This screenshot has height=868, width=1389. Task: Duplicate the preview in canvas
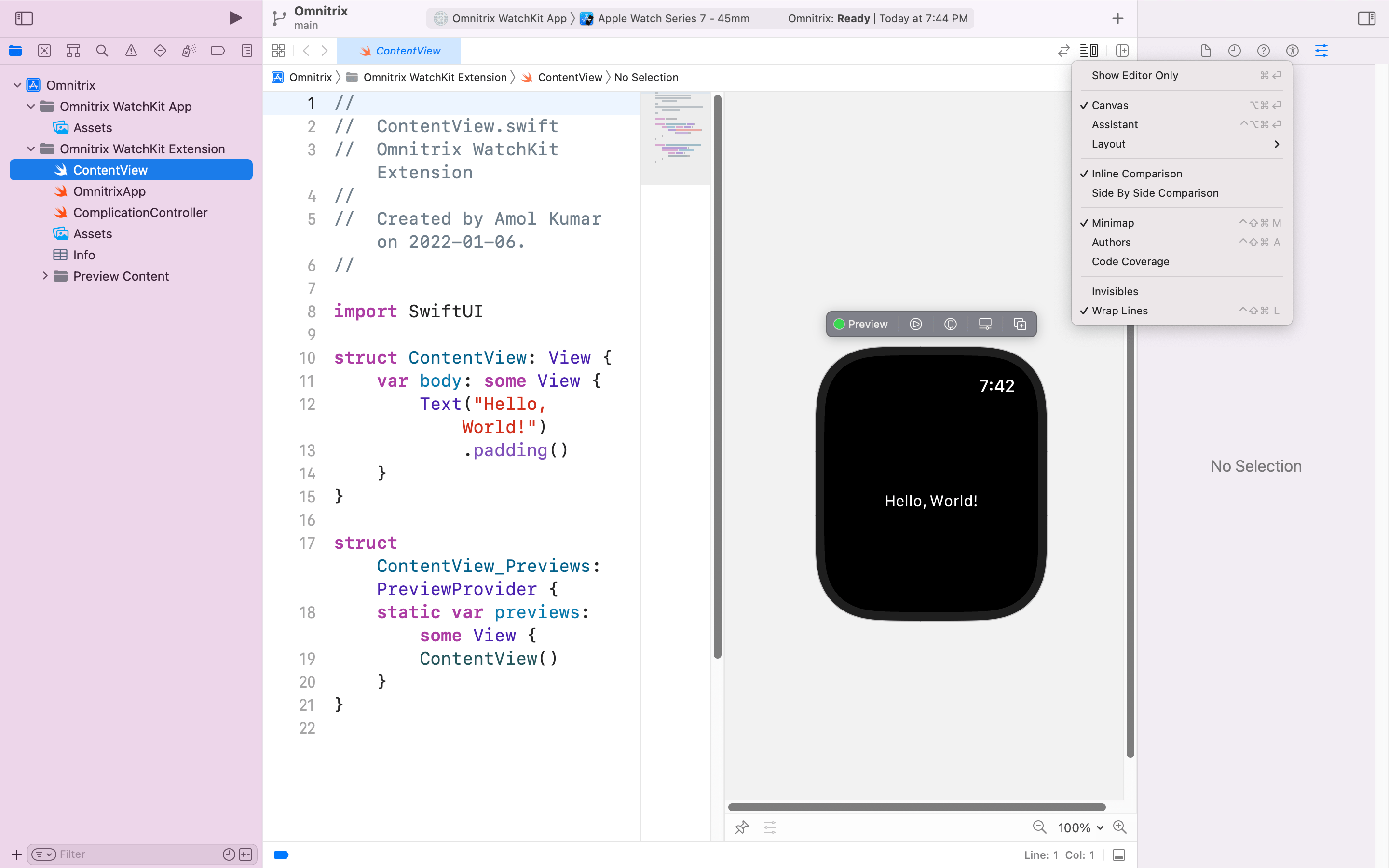click(x=1020, y=325)
